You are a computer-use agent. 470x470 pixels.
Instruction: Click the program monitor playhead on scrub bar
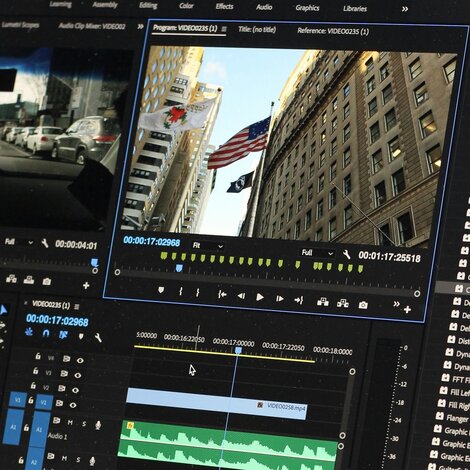coord(179,268)
